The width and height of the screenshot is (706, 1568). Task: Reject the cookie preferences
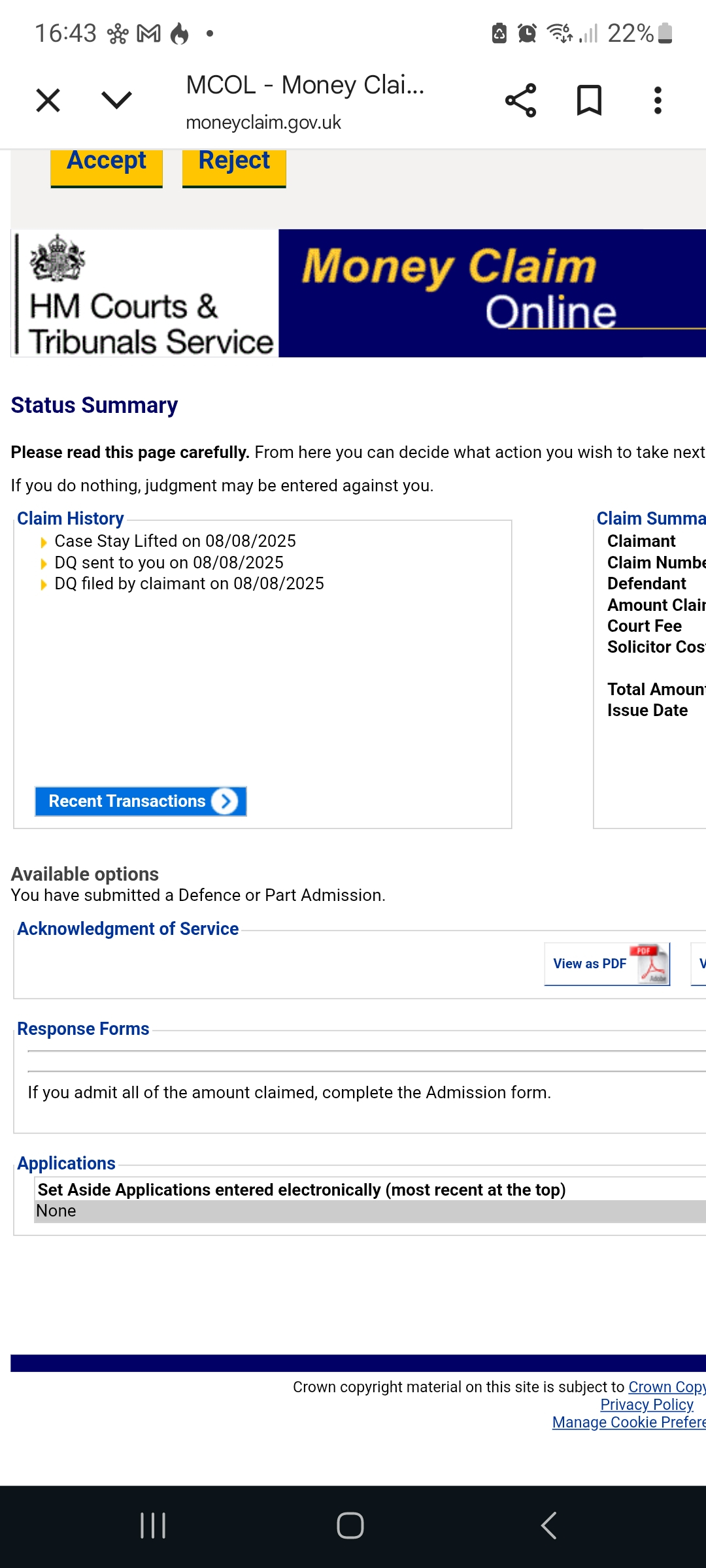pyautogui.click(x=234, y=164)
